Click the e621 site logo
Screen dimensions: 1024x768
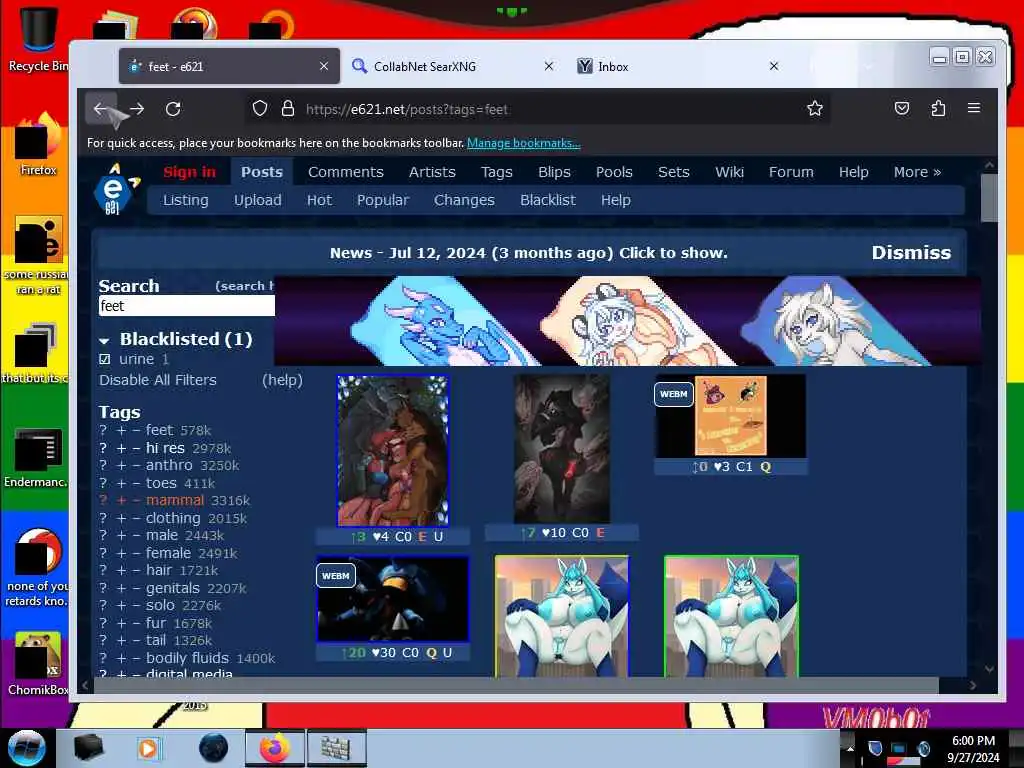point(116,189)
